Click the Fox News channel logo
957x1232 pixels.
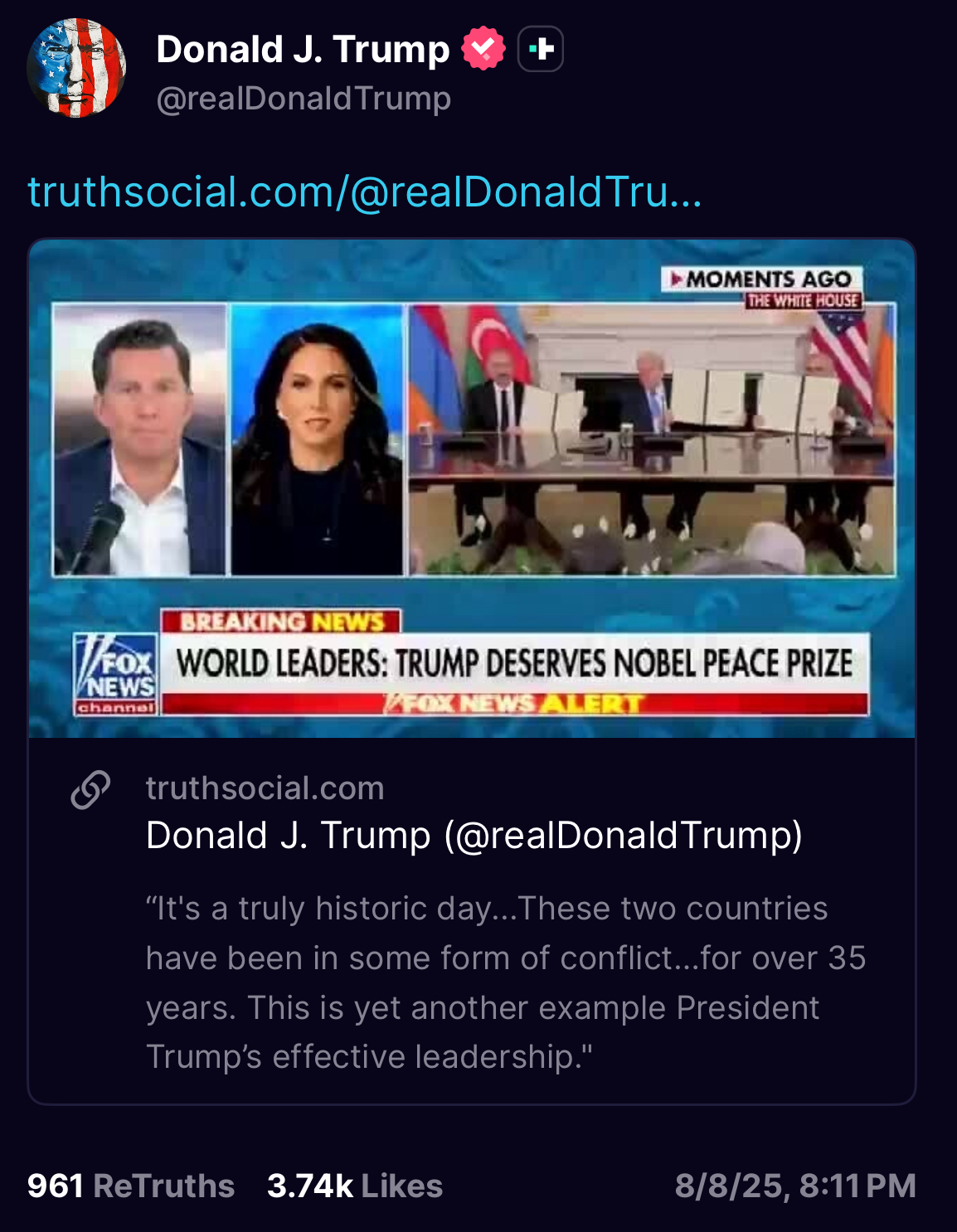click(116, 675)
